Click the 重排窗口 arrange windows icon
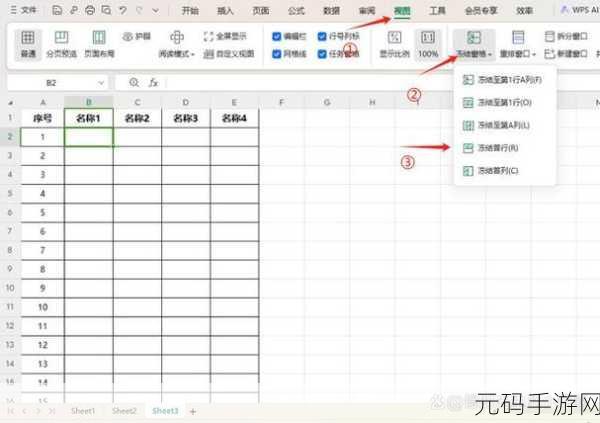Viewport: 600px width, 423px height. coord(518,38)
